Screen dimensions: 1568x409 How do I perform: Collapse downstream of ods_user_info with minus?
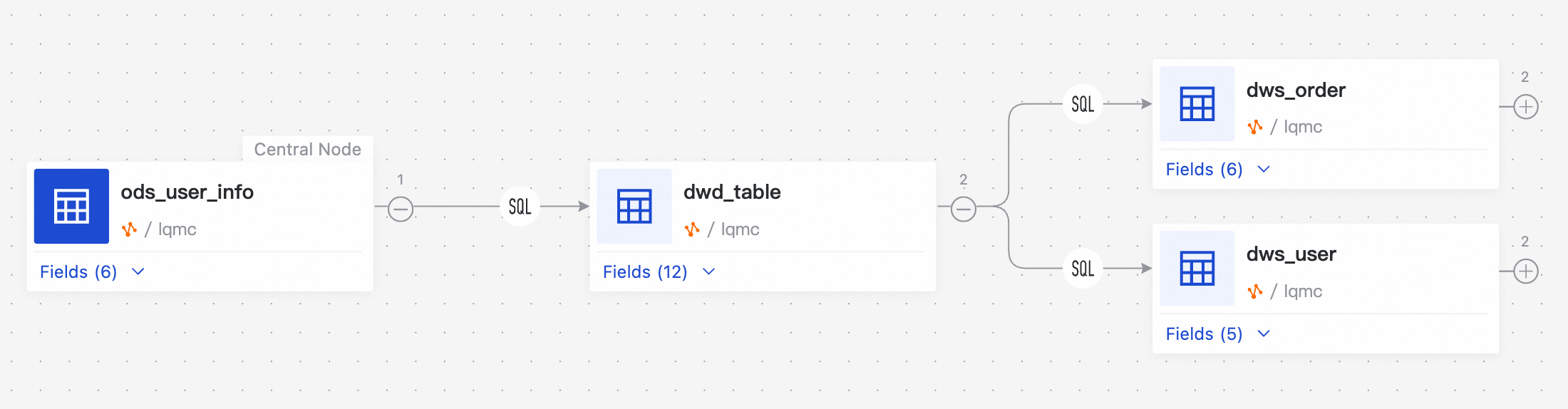pos(401,209)
